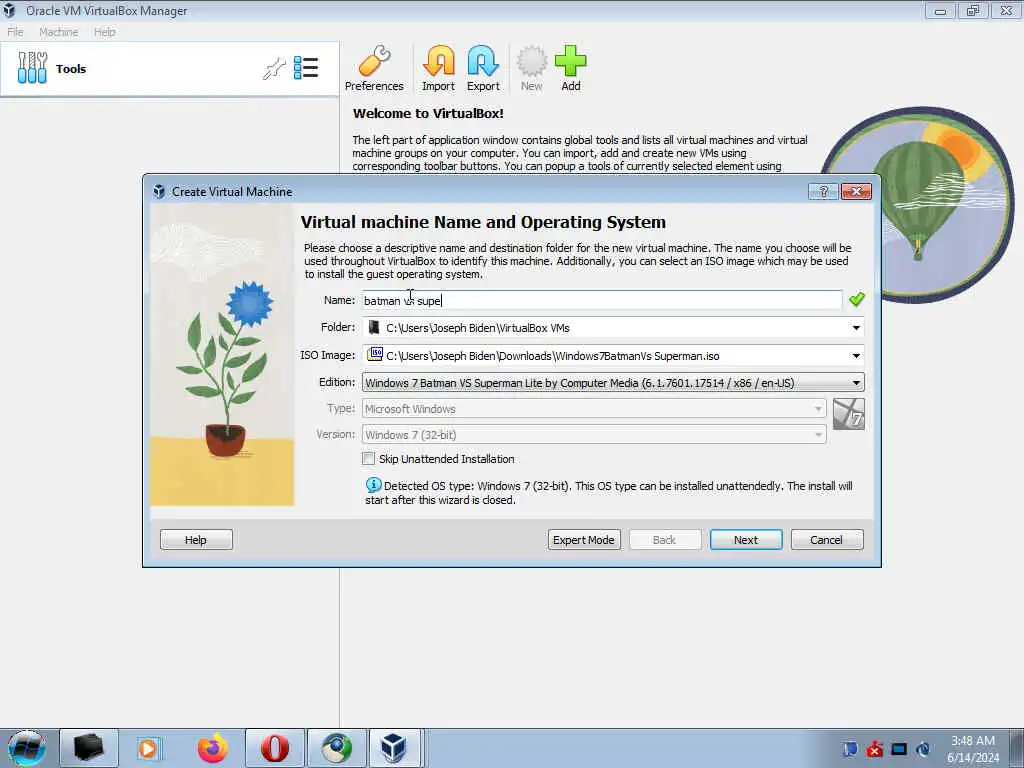Click the Export appliance icon
This screenshot has height=768, width=1024.
(483, 68)
